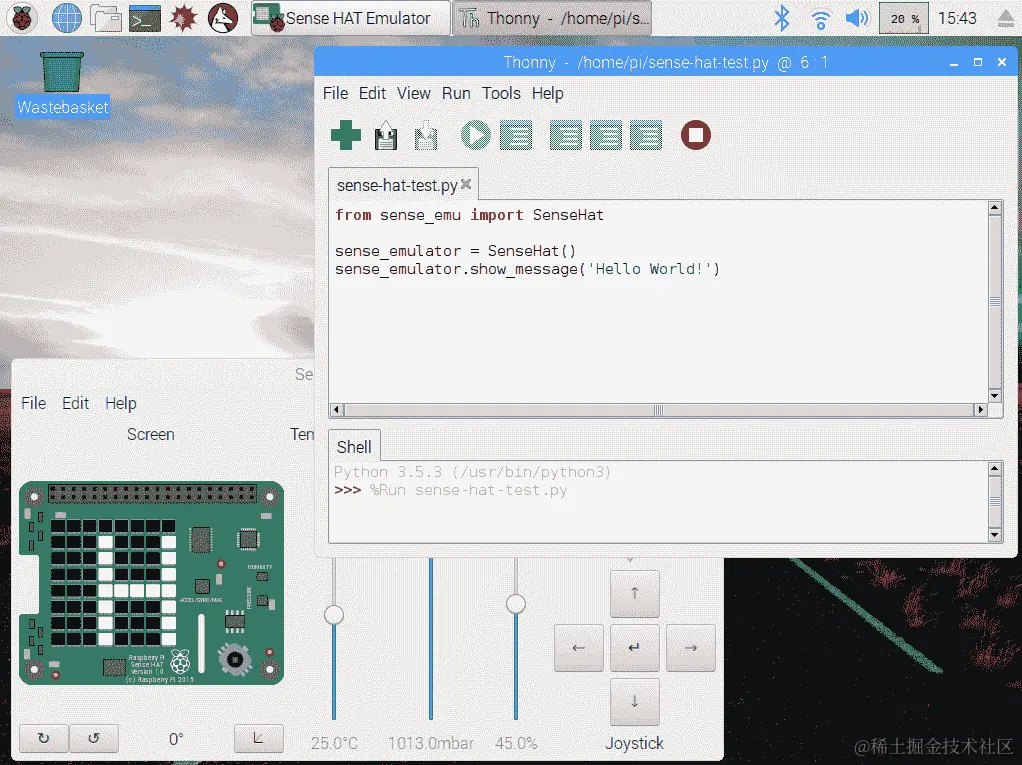Click the pressure slider bar
Screen dimensions: 1022x765
pos(431,639)
